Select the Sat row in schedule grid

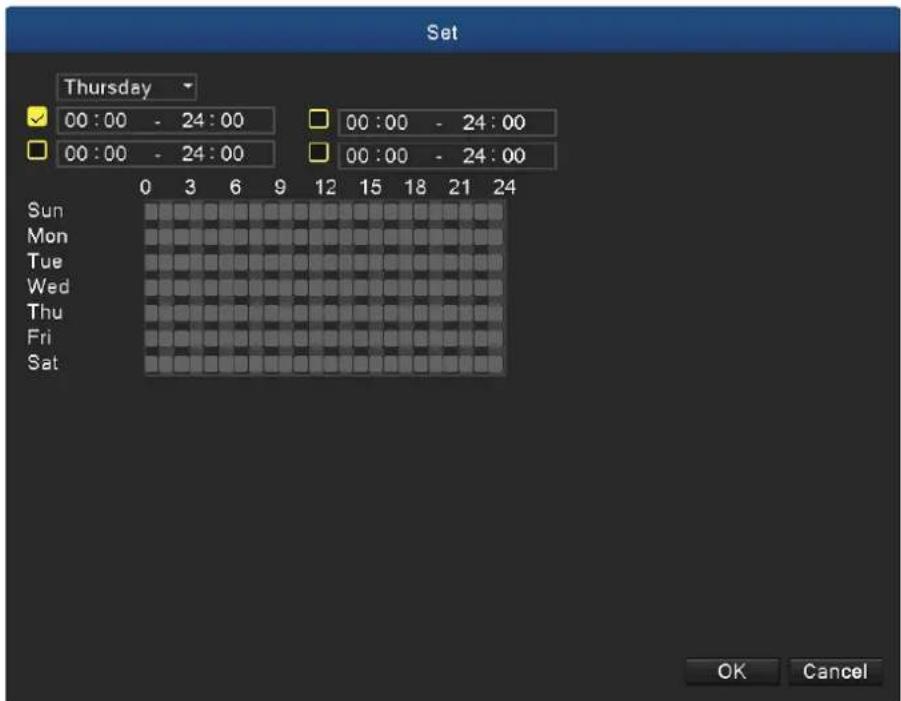click(324, 364)
